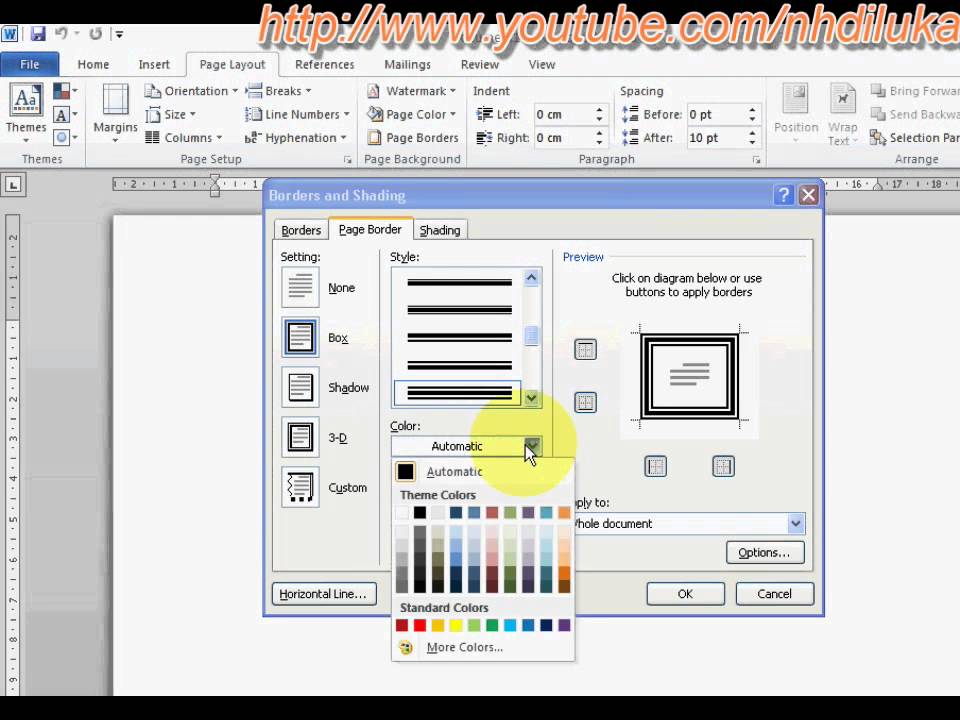Choose the Automatic color option in palette
The height and width of the screenshot is (720, 960).
pos(482,471)
